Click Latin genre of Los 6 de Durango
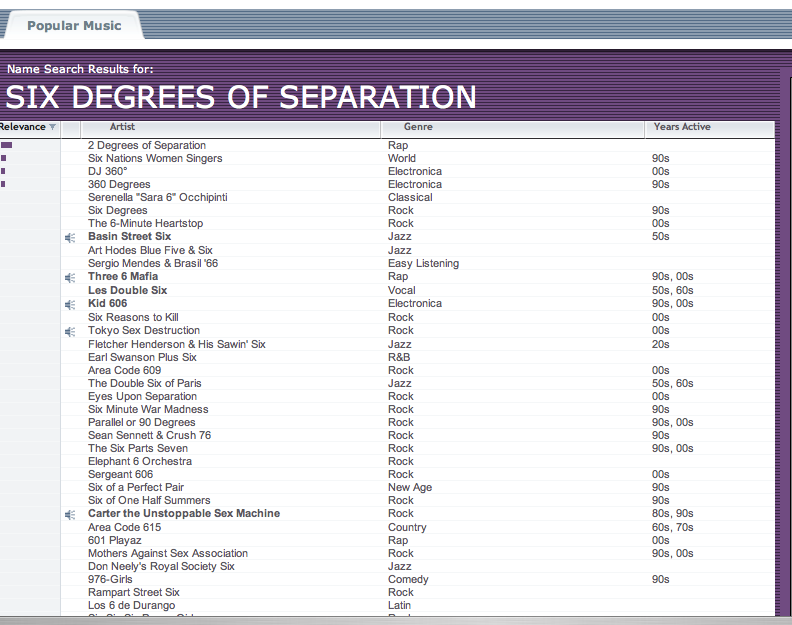792x625 pixels. tap(400, 605)
